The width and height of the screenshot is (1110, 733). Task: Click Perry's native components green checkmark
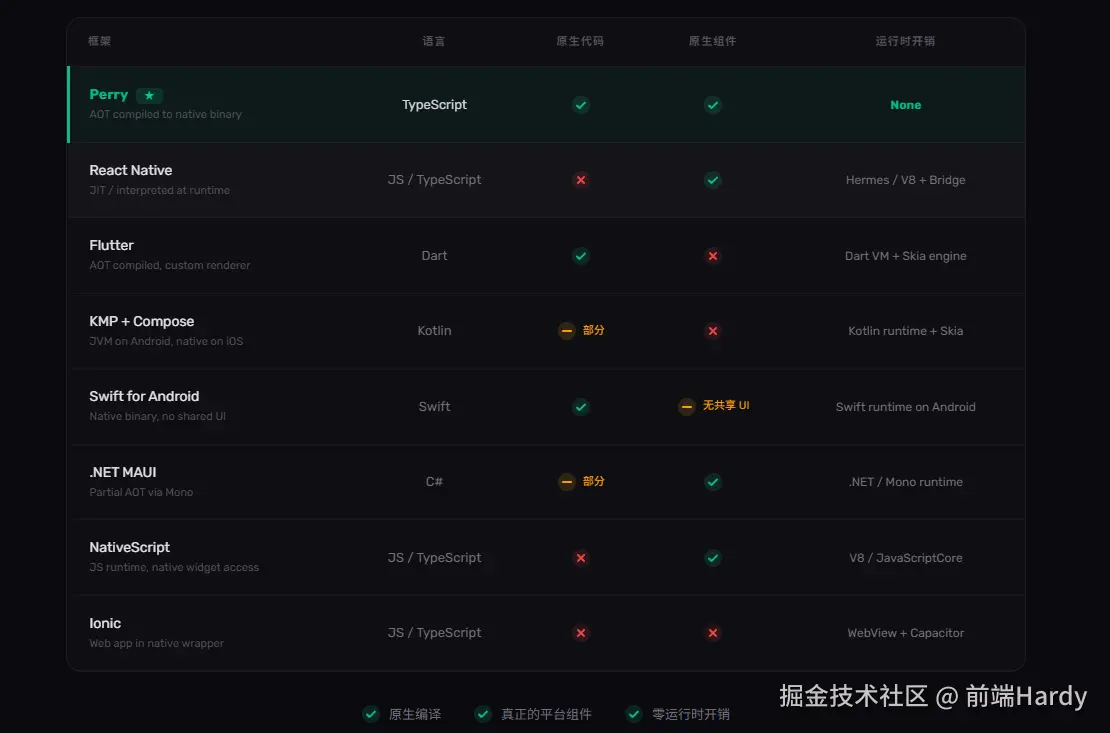tap(713, 105)
